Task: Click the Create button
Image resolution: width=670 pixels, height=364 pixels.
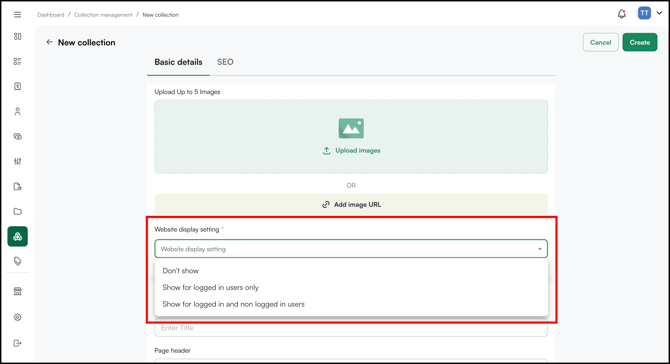Action: point(640,42)
